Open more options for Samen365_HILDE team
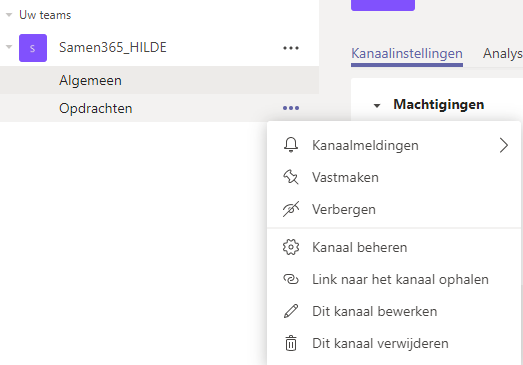 pyautogui.click(x=291, y=48)
